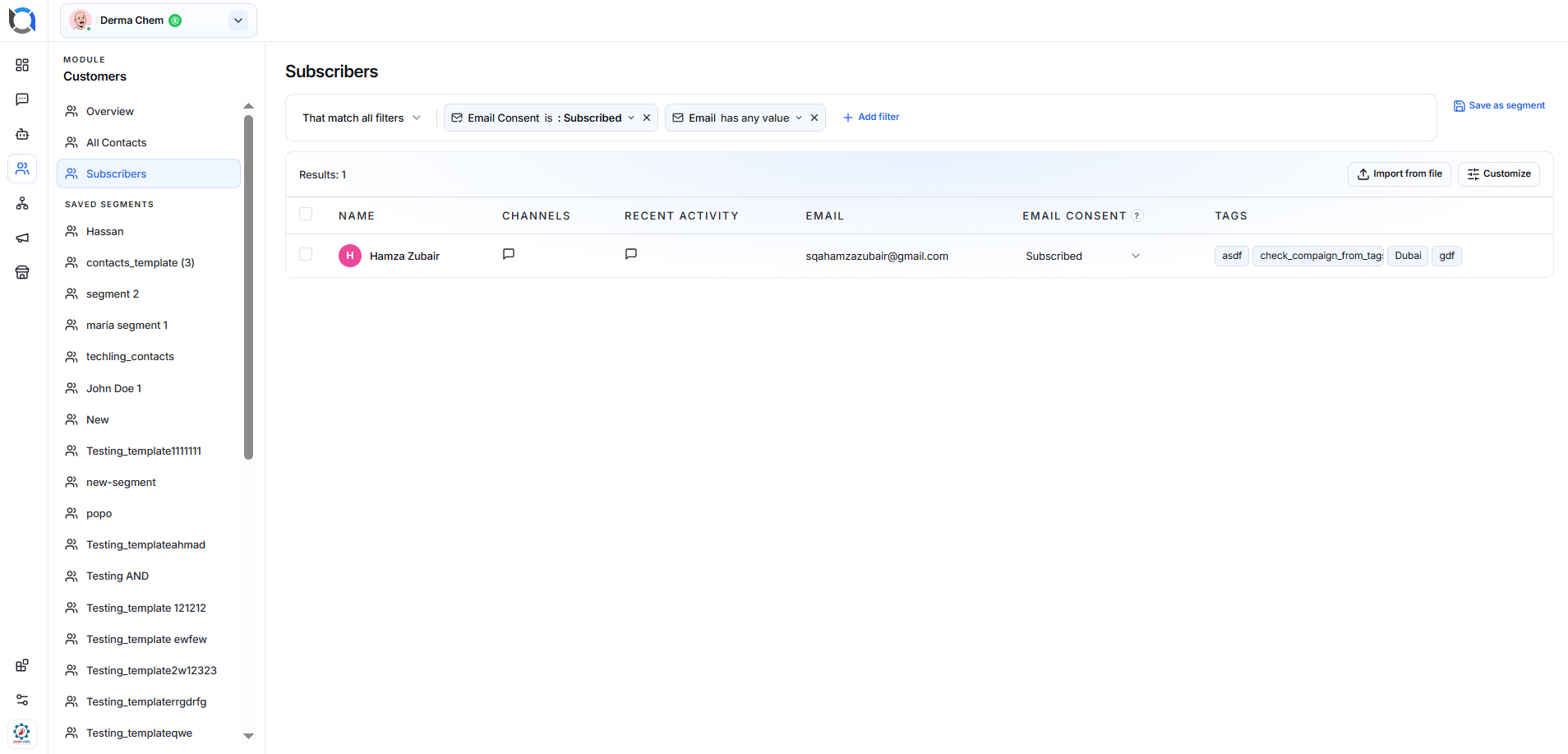
Task: Open the Overview page in Customers menu
Action: tap(149, 111)
